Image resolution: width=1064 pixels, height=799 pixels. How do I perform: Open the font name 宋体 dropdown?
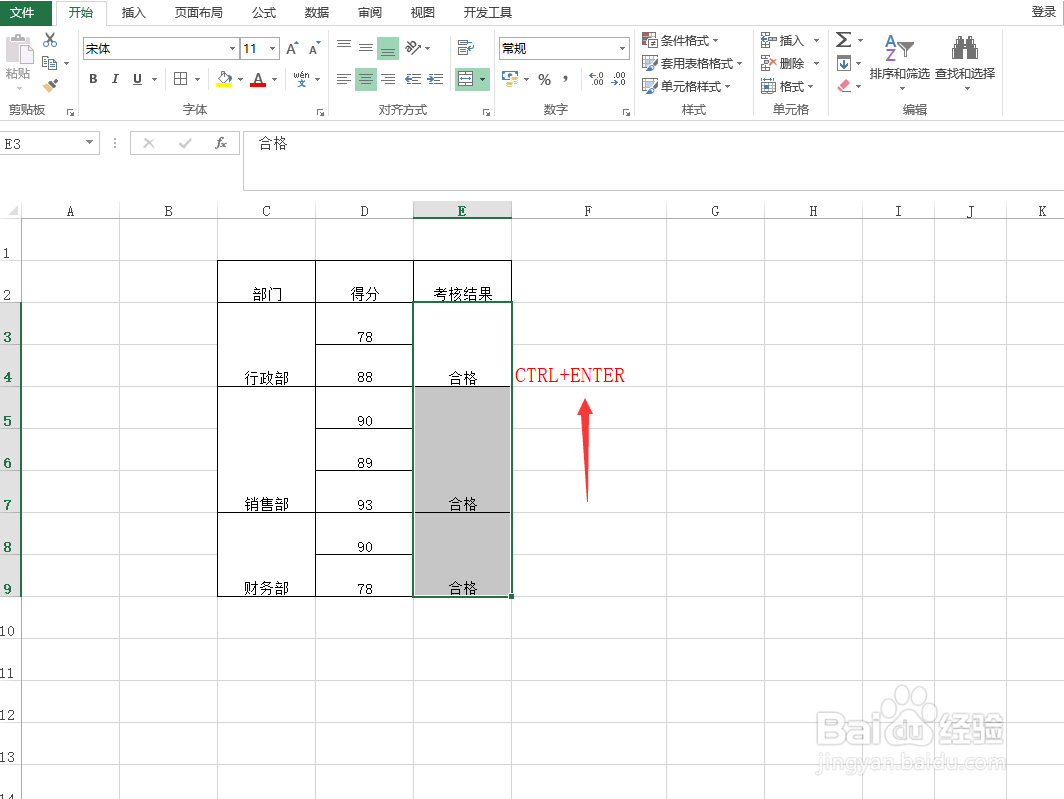tap(232, 49)
